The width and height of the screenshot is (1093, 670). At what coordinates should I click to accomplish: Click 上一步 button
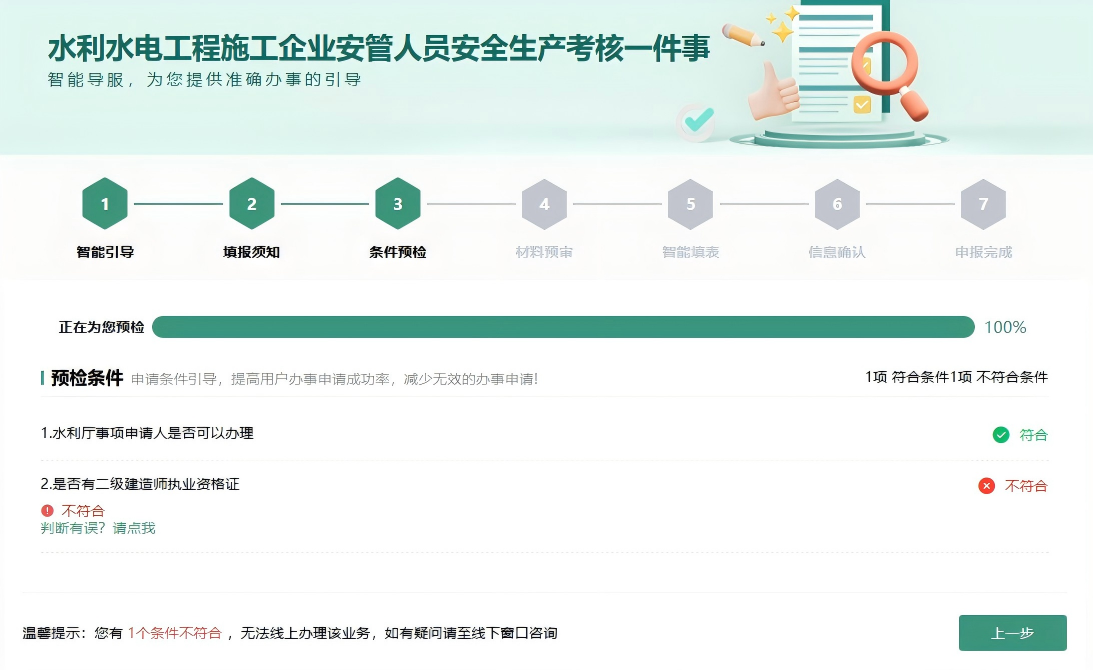pos(1012,633)
